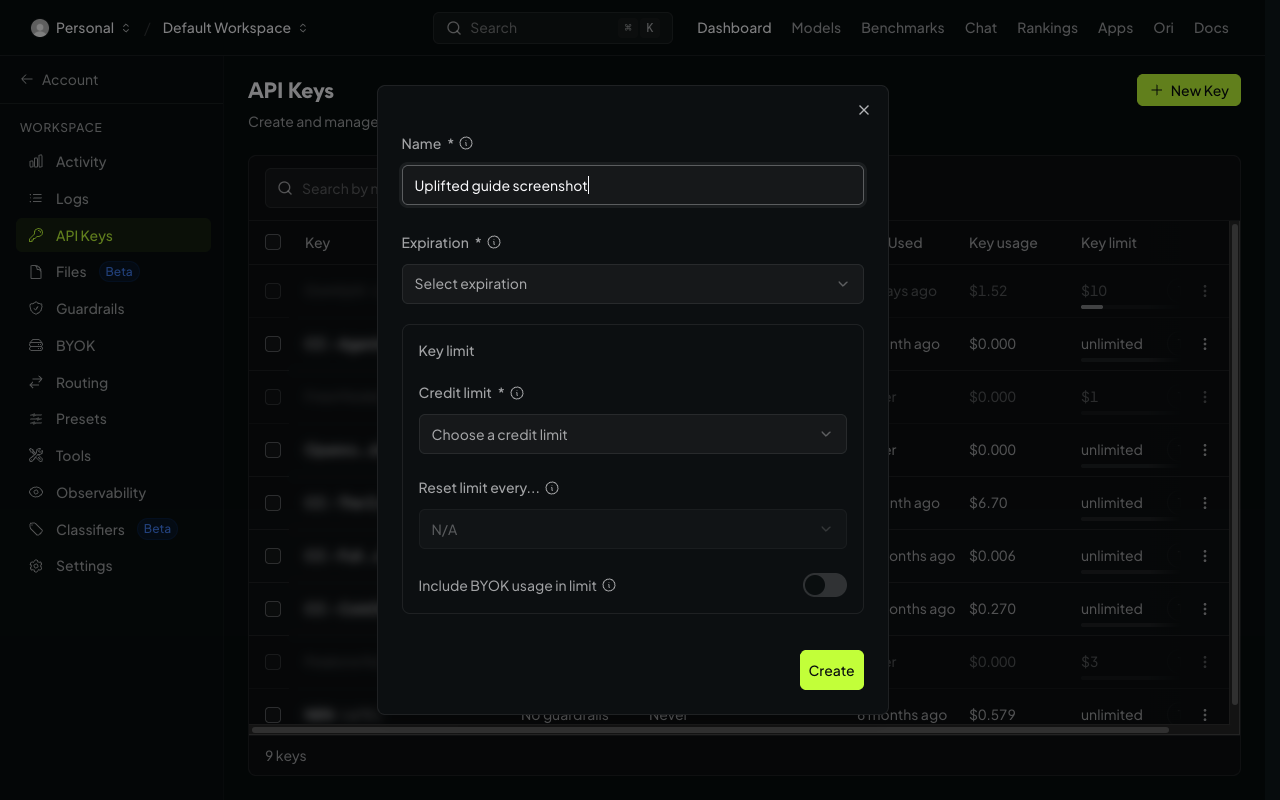Open the Settings sidebar item
The height and width of the screenshot is (800, 1280).
point(114,566)
